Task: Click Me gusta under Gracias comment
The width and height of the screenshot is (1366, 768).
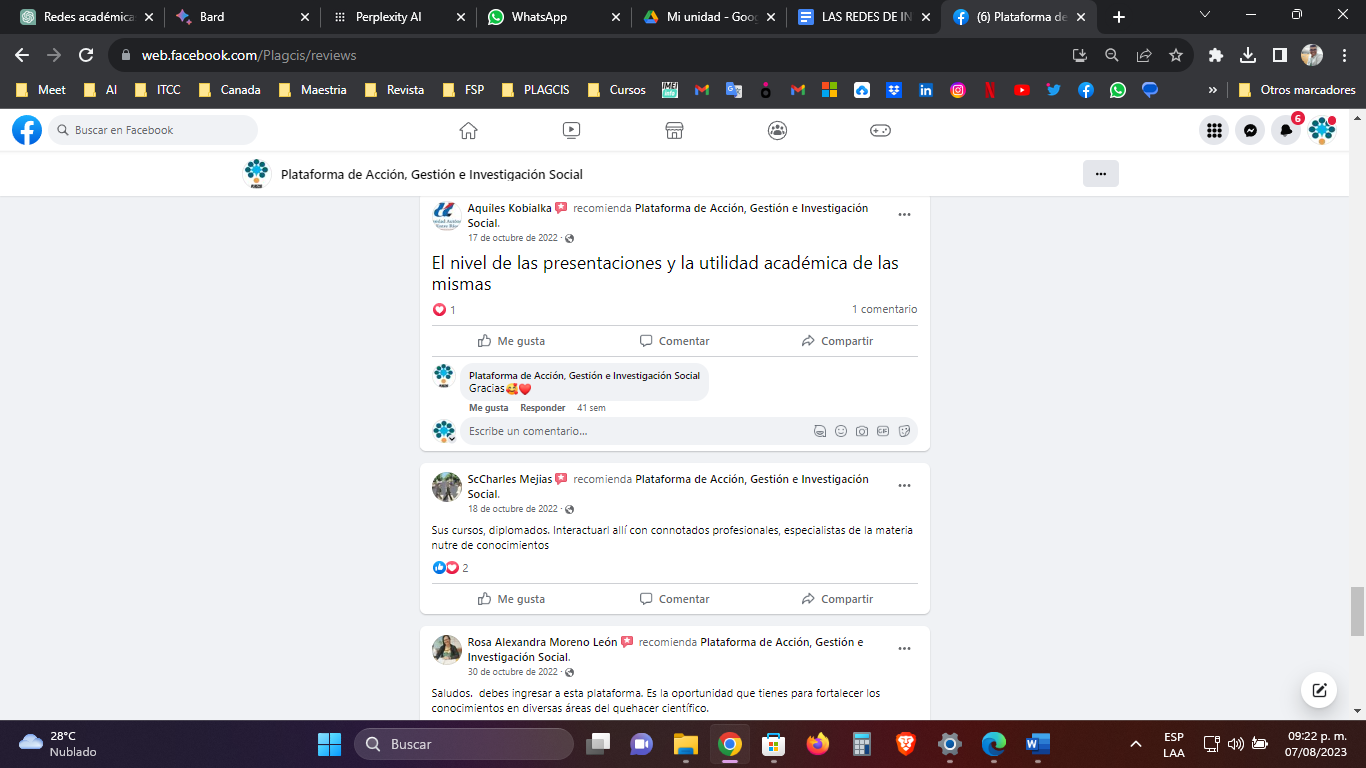Action: coord(489,408)
